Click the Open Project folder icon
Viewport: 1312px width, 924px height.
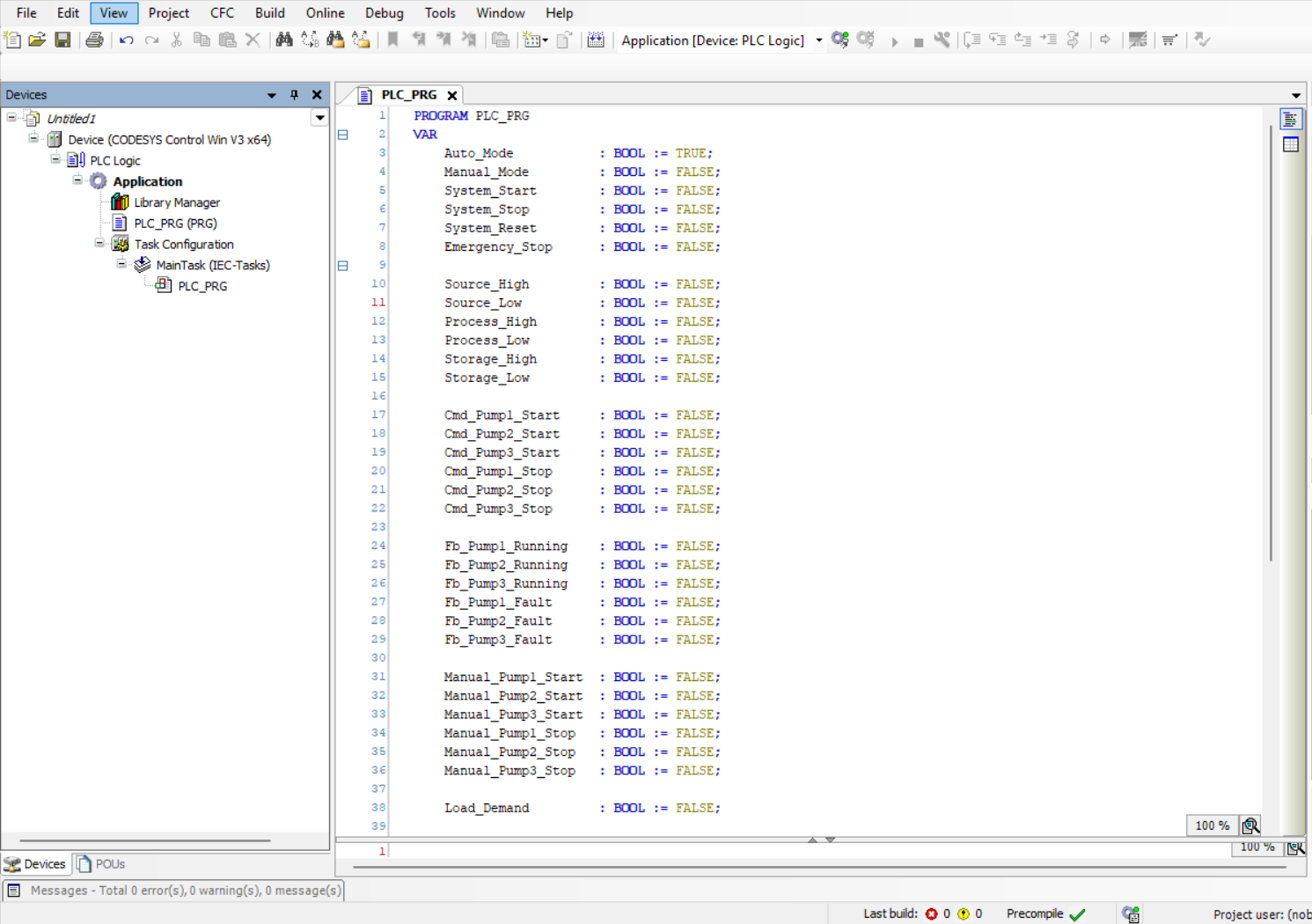coord(37,40)
